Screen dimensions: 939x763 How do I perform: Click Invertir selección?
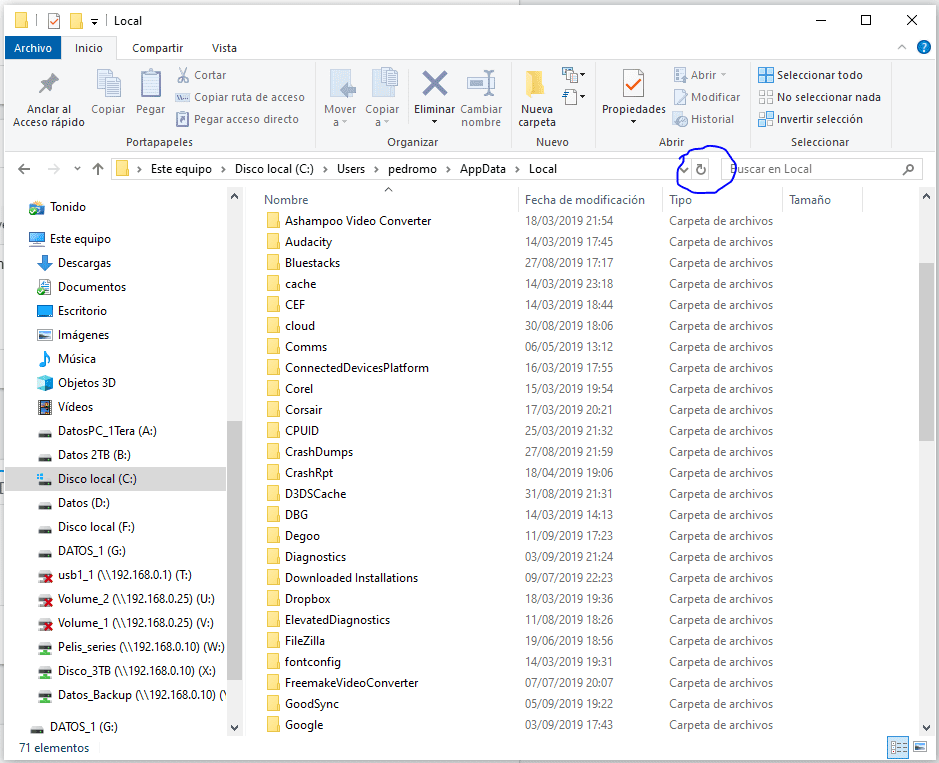pyautogui.click(x=810, y=119)
